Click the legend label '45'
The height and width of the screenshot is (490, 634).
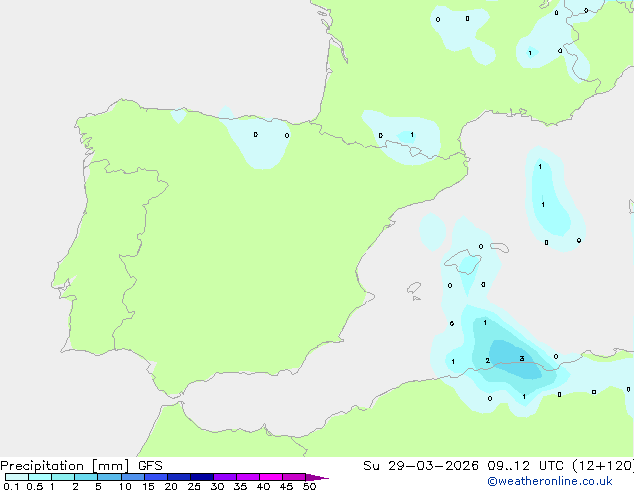pyautogui.click(x=286, y=486)
